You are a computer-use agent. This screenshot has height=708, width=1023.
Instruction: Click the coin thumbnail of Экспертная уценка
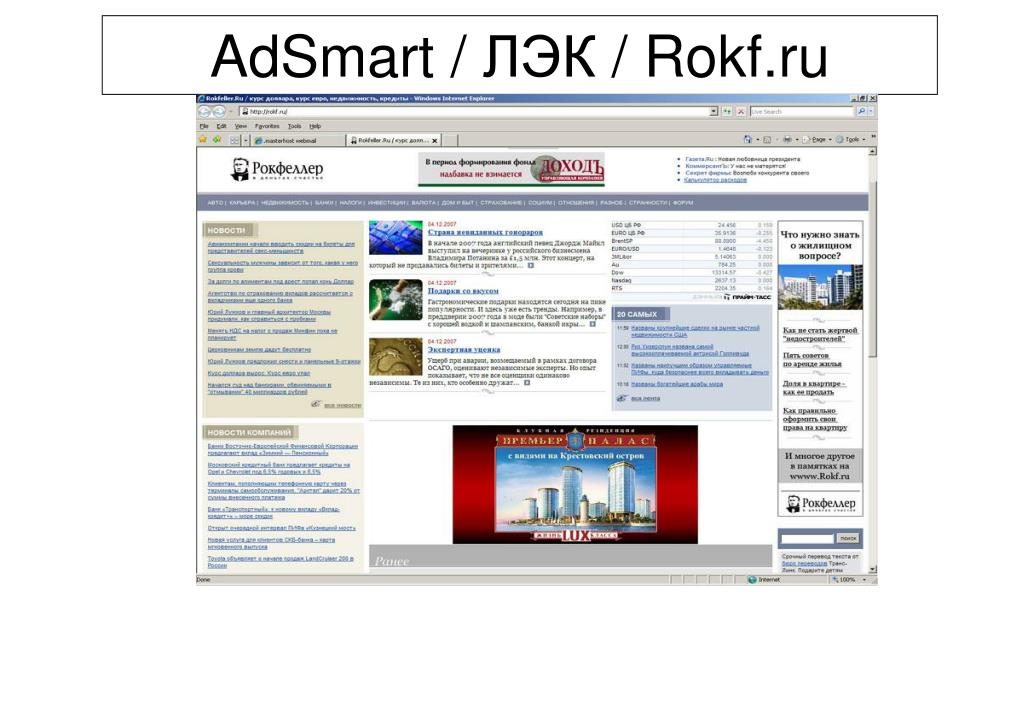pyautogui.click(x=395, y=356)
